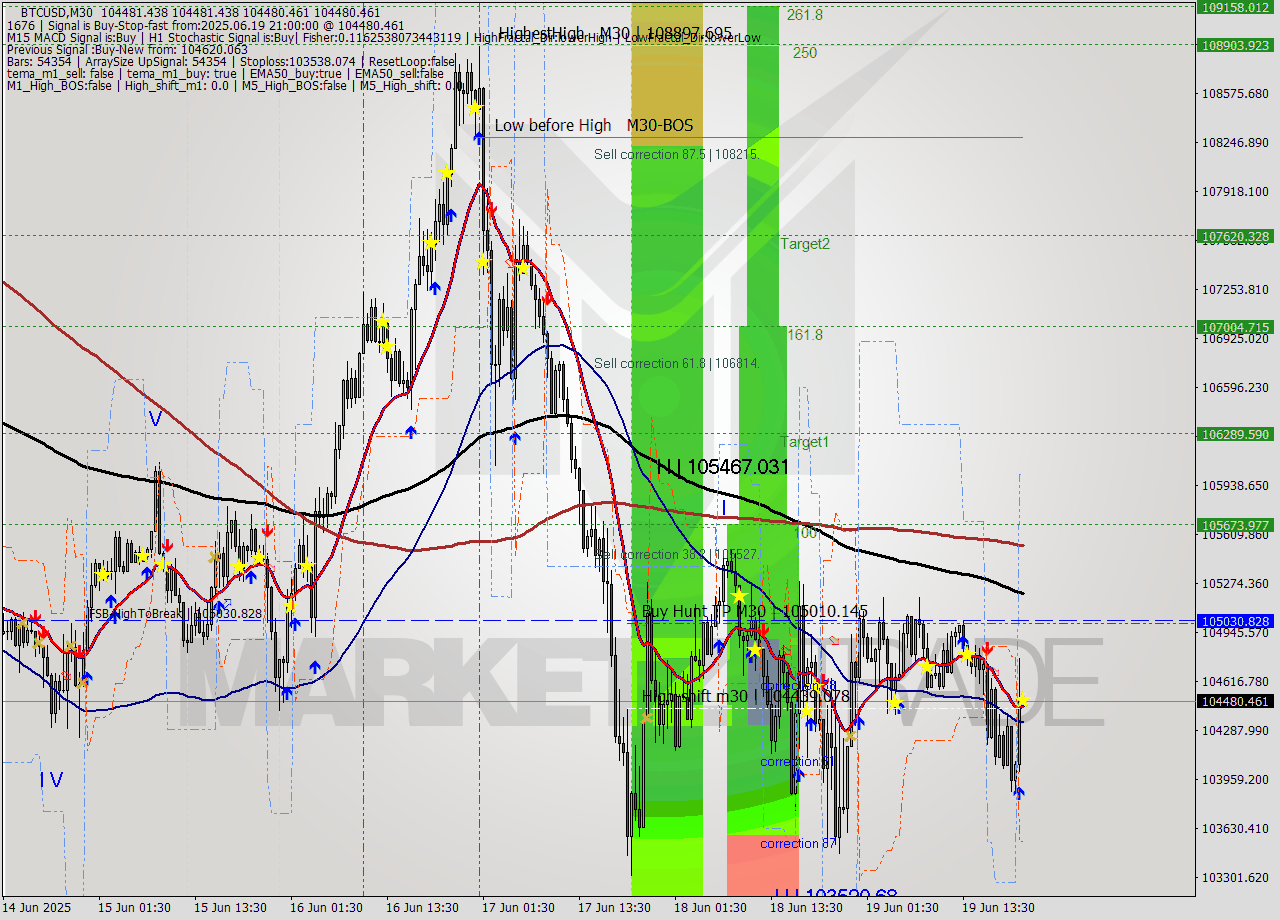This screenshot has height=920, width=1280.
Task: Click the HH 105467.031 text label
Action: pos(722,467)
